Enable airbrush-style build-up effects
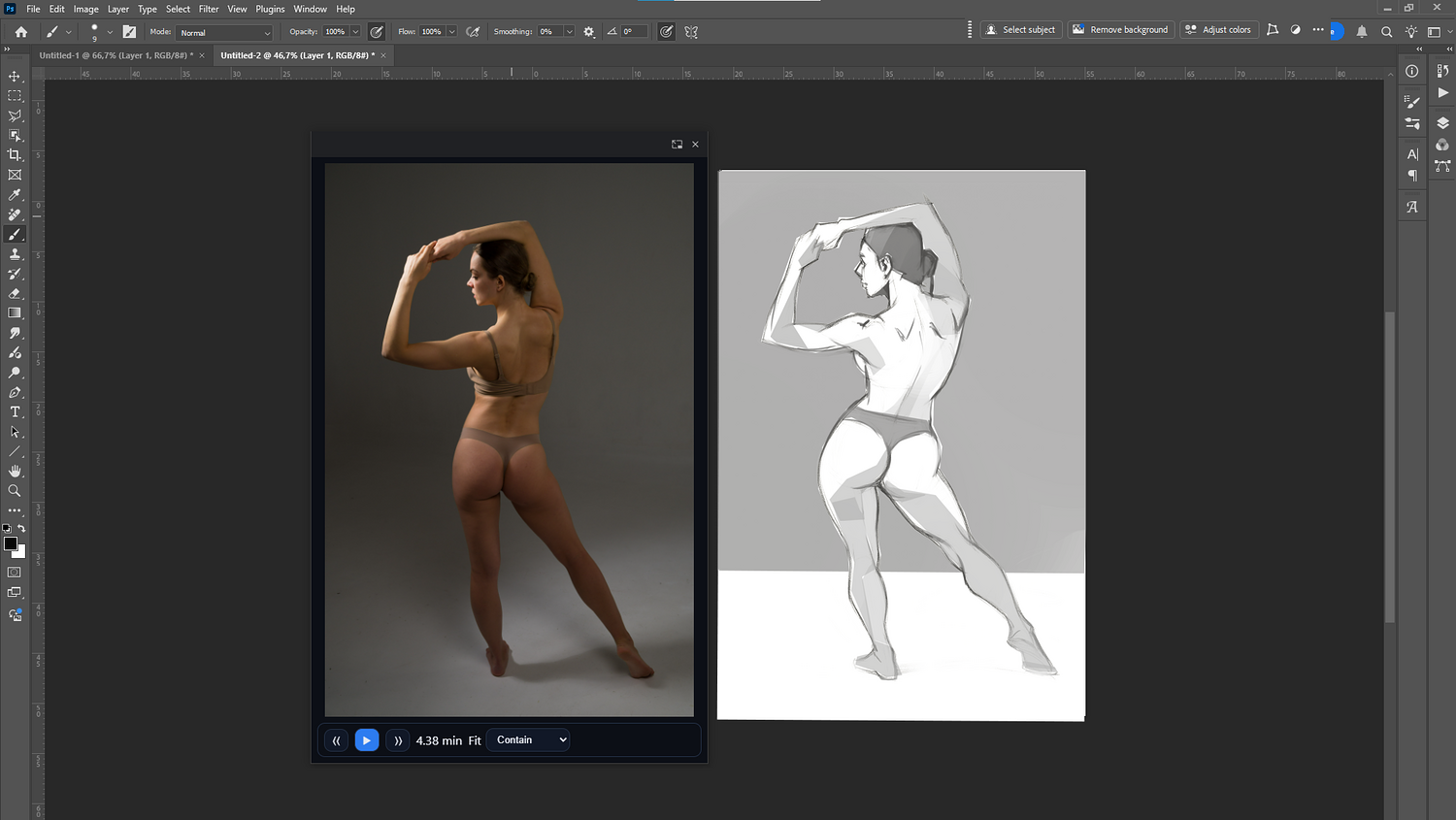 click(473, 32)
